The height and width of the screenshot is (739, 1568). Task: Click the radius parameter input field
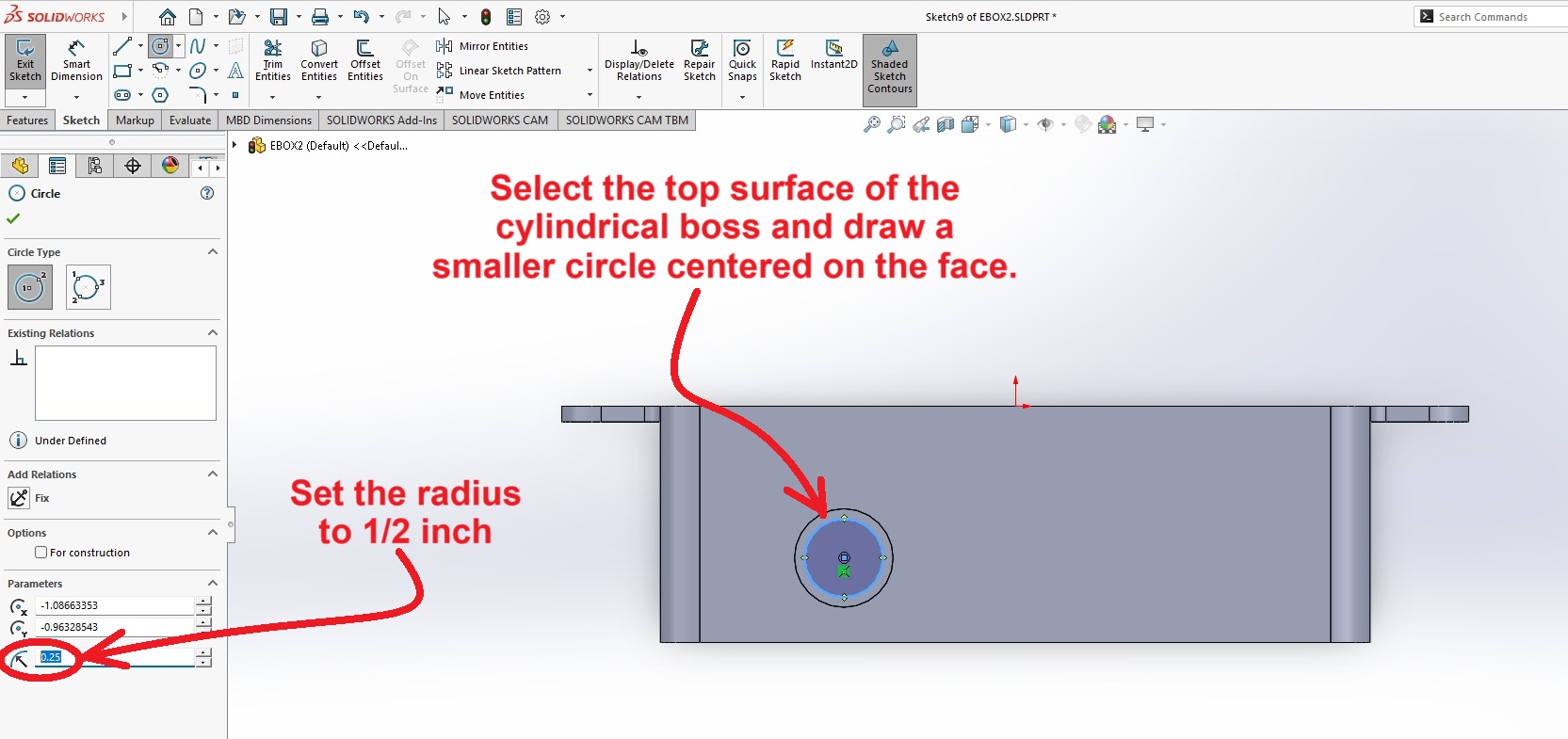coord(115,657)
